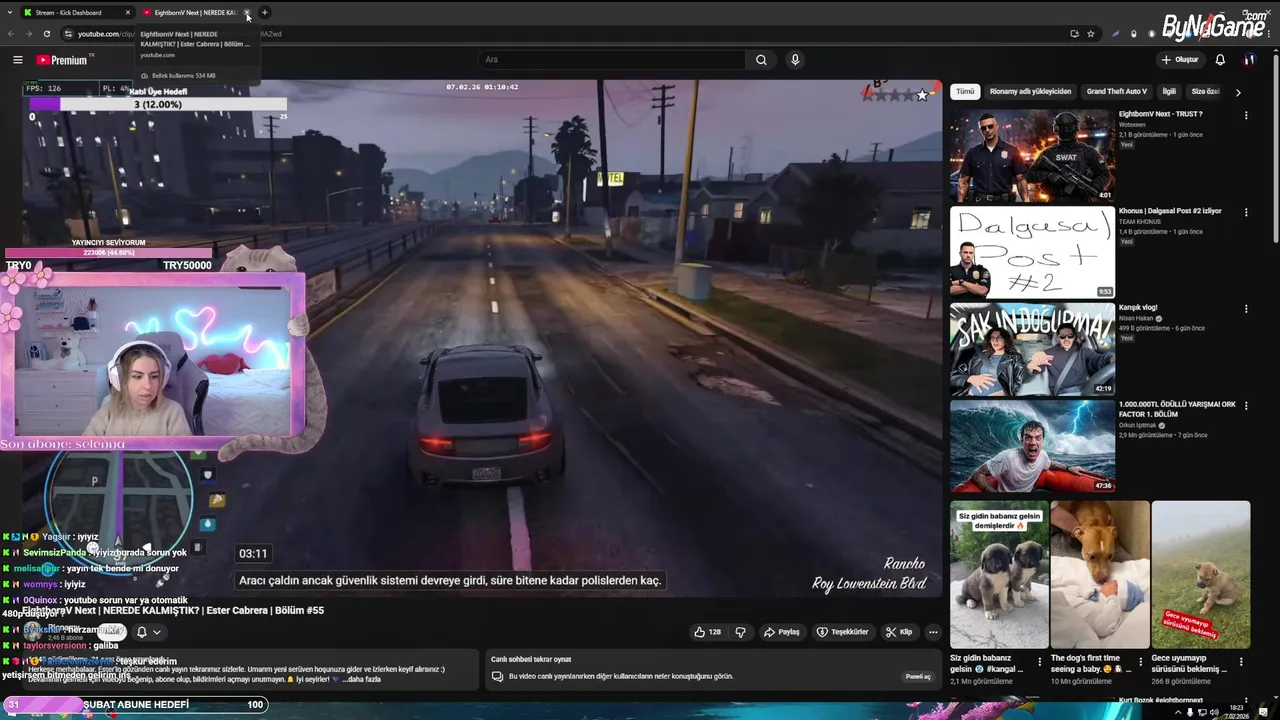
Task: Show more filter chips with the right chevron
Action: pos(1238,92)
